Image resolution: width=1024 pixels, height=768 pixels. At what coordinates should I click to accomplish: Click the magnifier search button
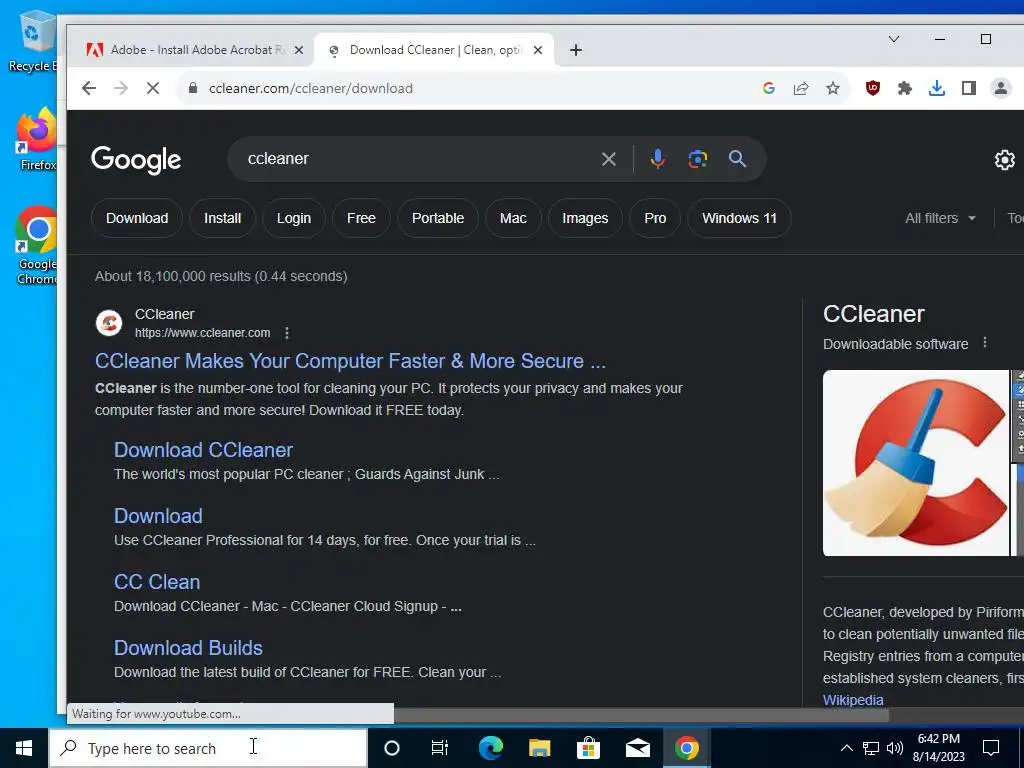(737, 159)
